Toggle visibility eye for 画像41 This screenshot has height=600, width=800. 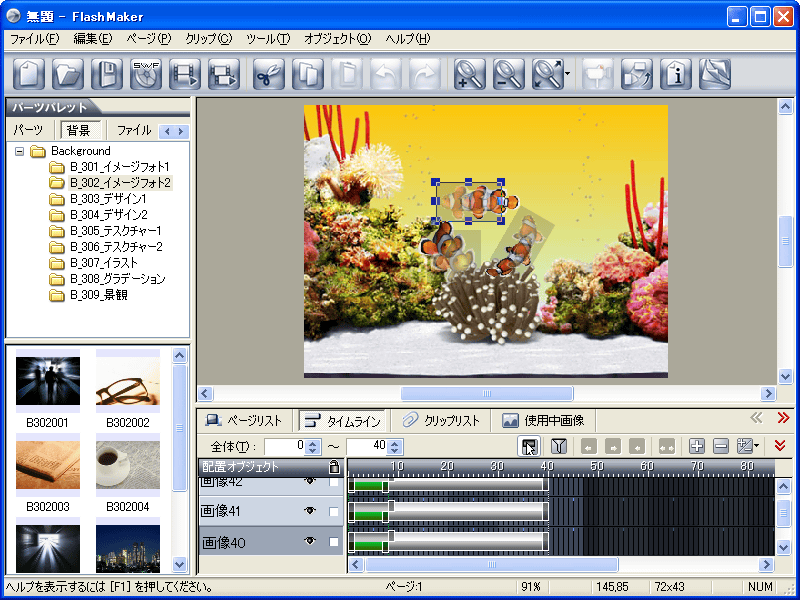point(310,511)
